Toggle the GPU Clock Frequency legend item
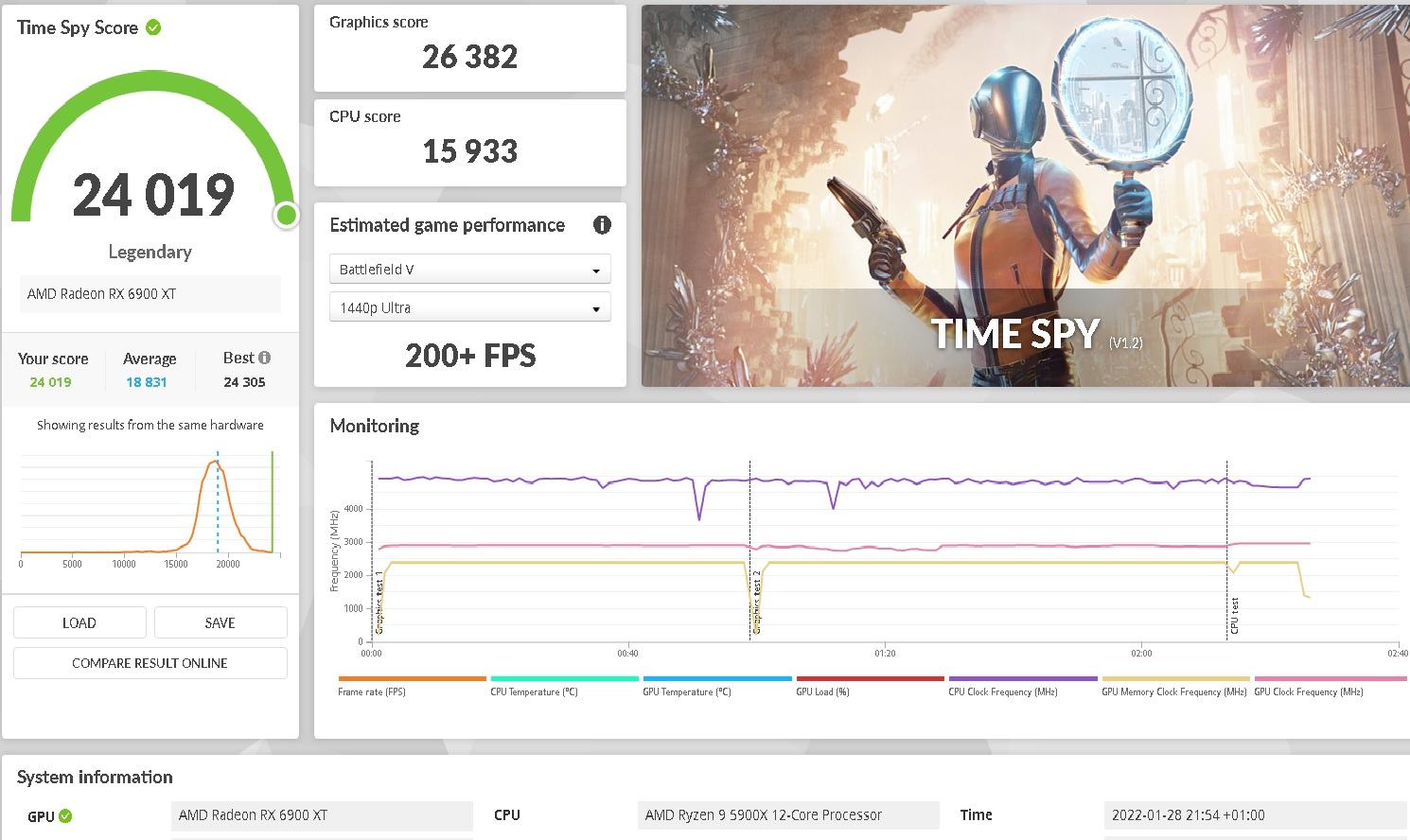The image size is (1410, 840). (1309, 691)
